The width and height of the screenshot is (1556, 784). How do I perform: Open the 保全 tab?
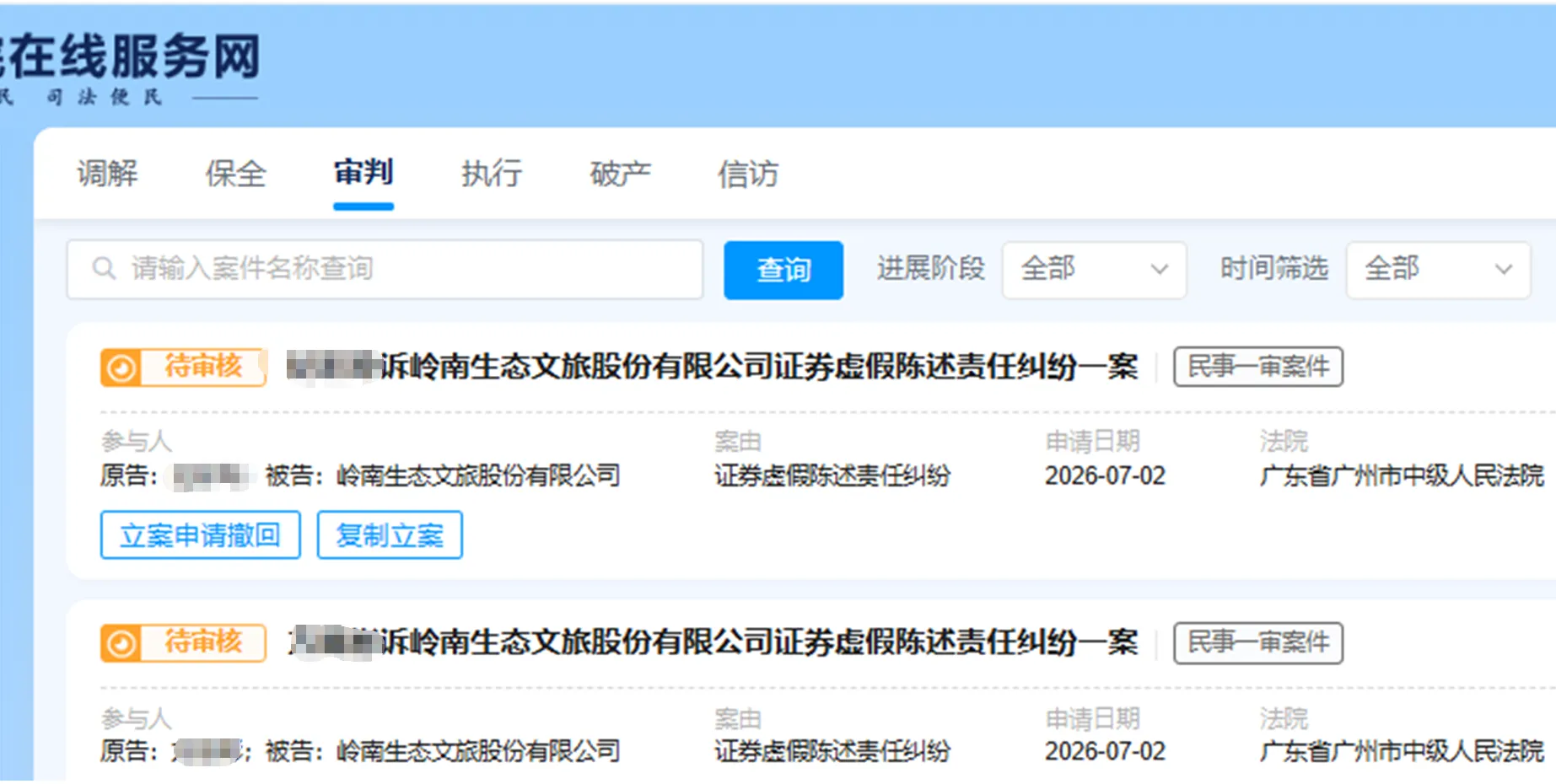(235, 174)
